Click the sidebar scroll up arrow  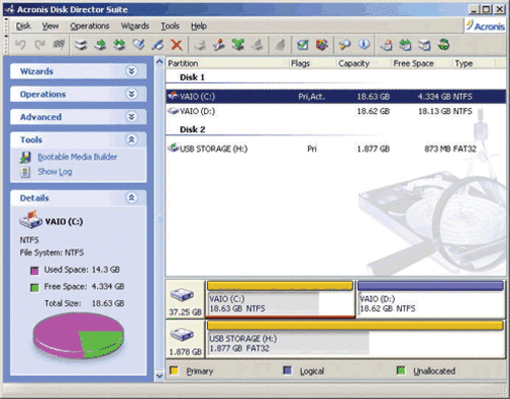tap(160, 62)
